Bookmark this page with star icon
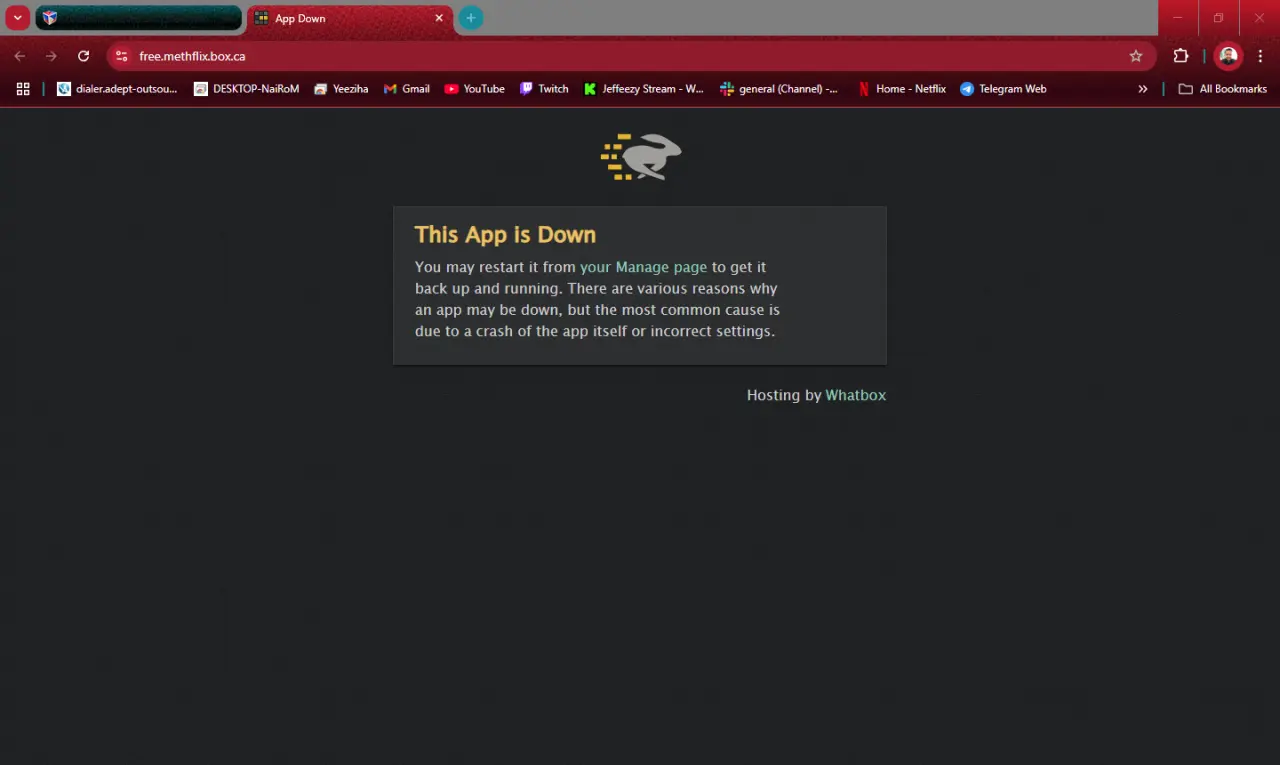This screenshot has height=765, width=1280. (x=1136, y=56)
